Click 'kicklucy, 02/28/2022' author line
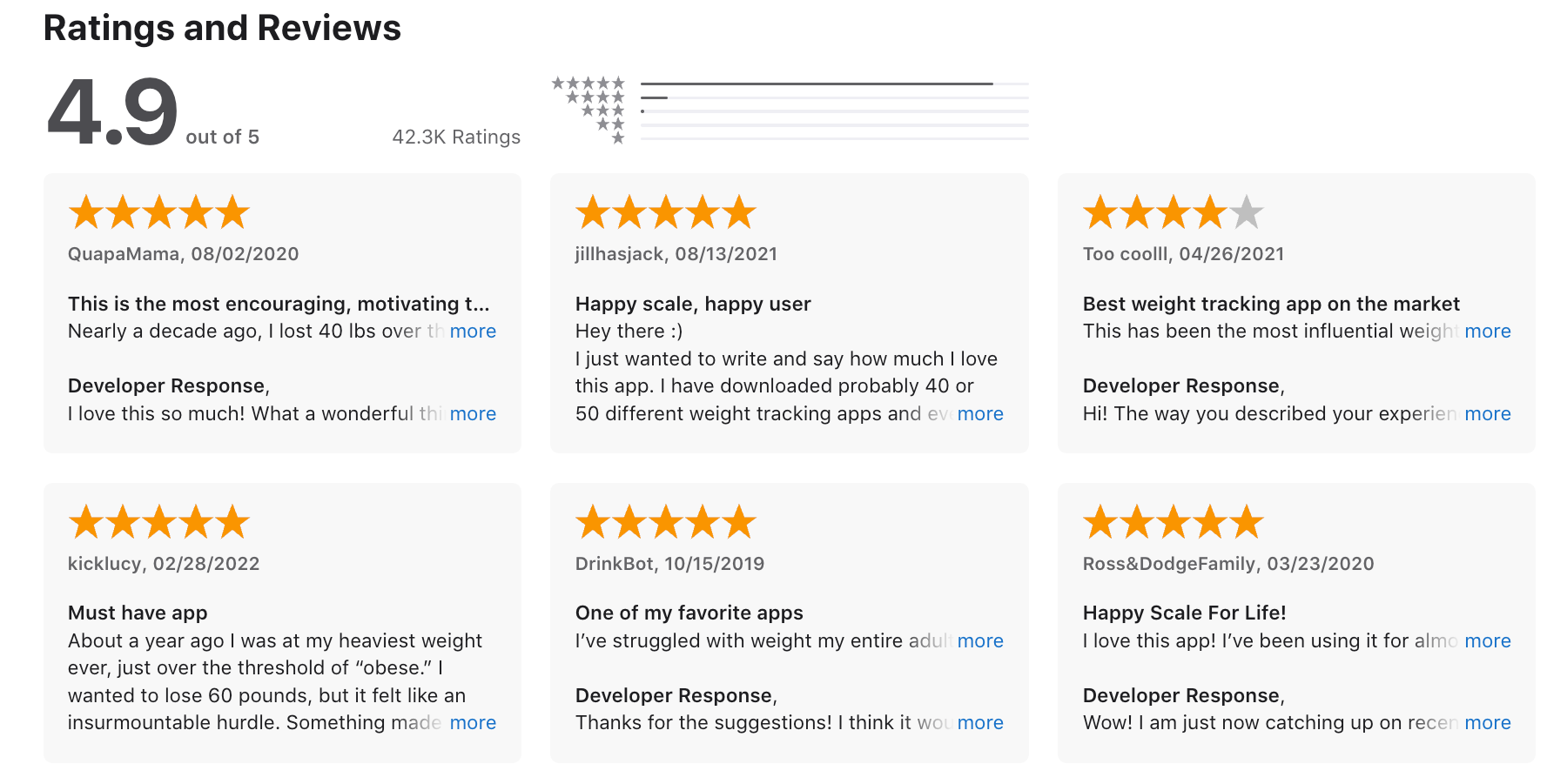The height and width of the screenshot is (784, 1567). [x=164, y=564]
